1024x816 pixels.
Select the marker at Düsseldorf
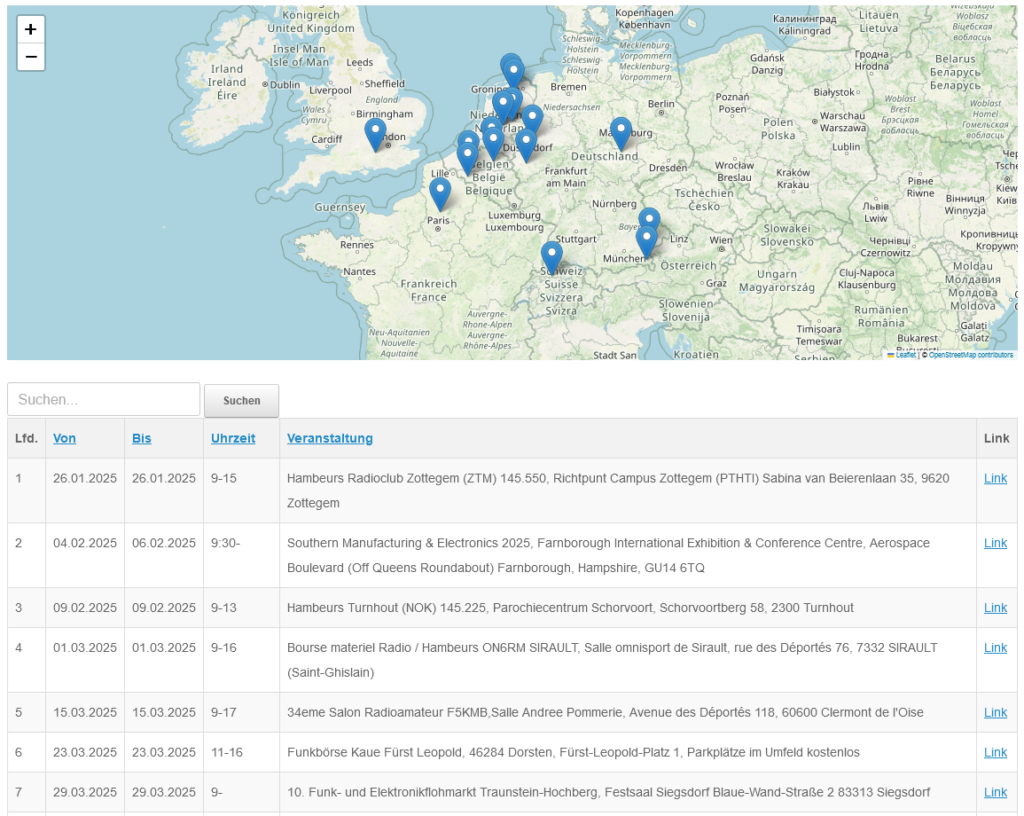526,143
